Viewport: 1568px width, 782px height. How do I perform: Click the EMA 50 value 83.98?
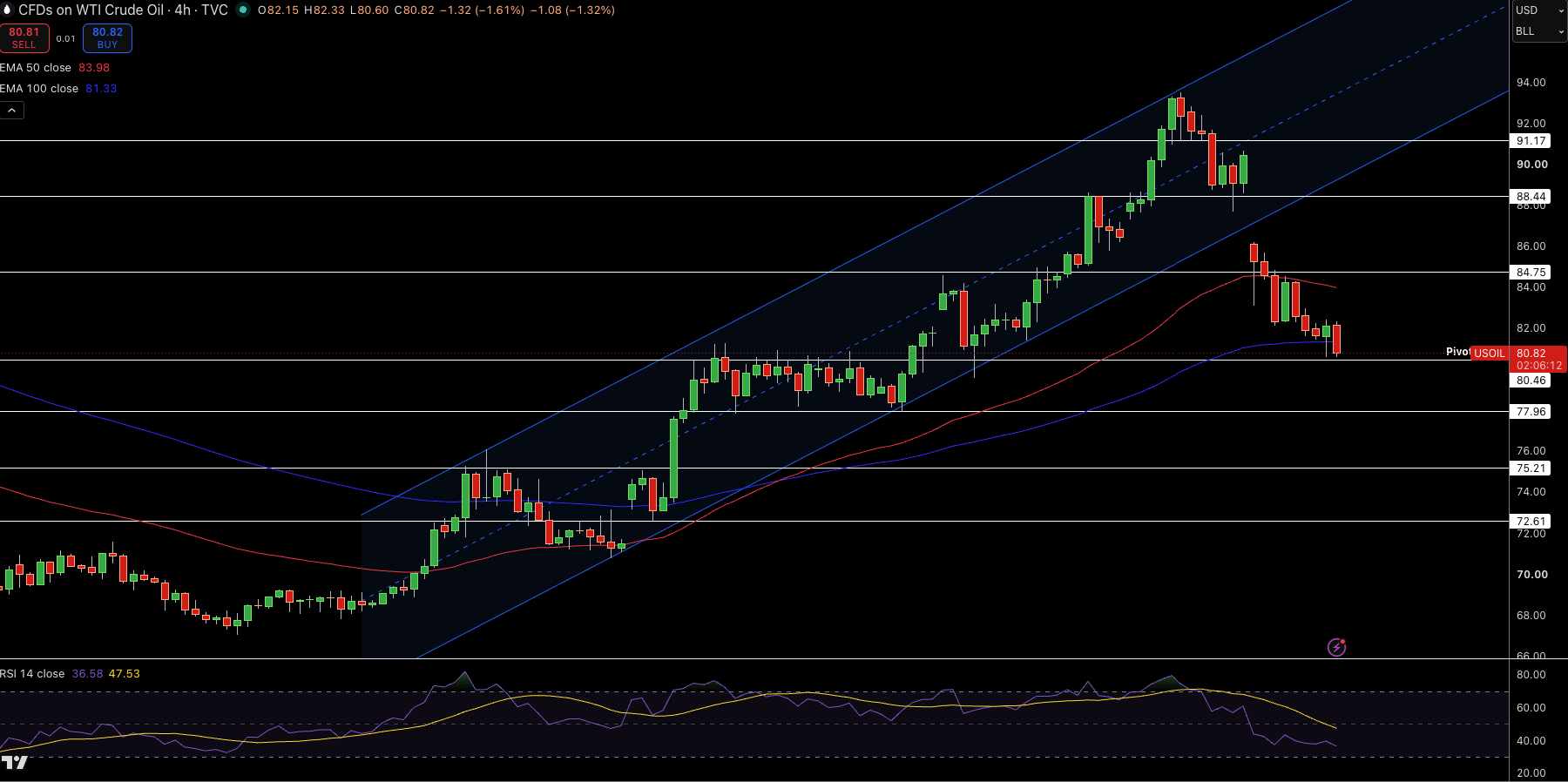click(94, 68)
